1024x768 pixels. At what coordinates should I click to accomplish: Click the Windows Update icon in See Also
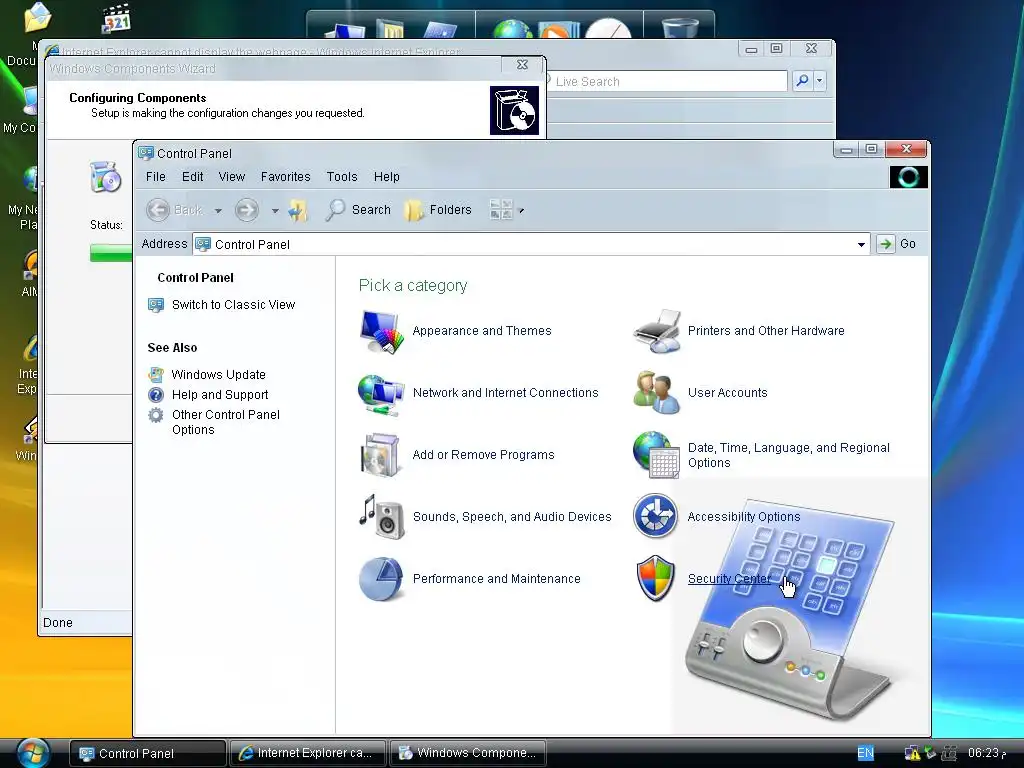pos(156,375)
